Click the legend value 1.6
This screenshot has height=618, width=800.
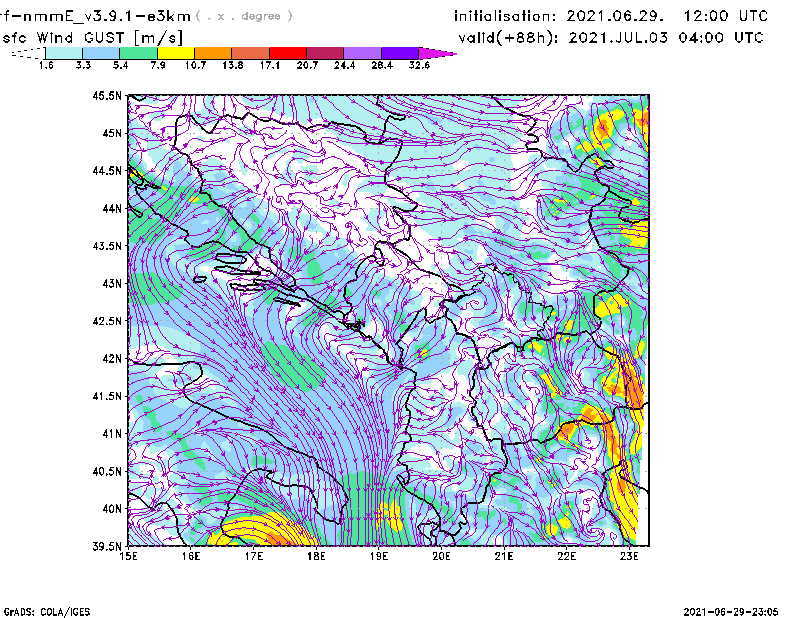pyautogui.click(x=46, y=65)
